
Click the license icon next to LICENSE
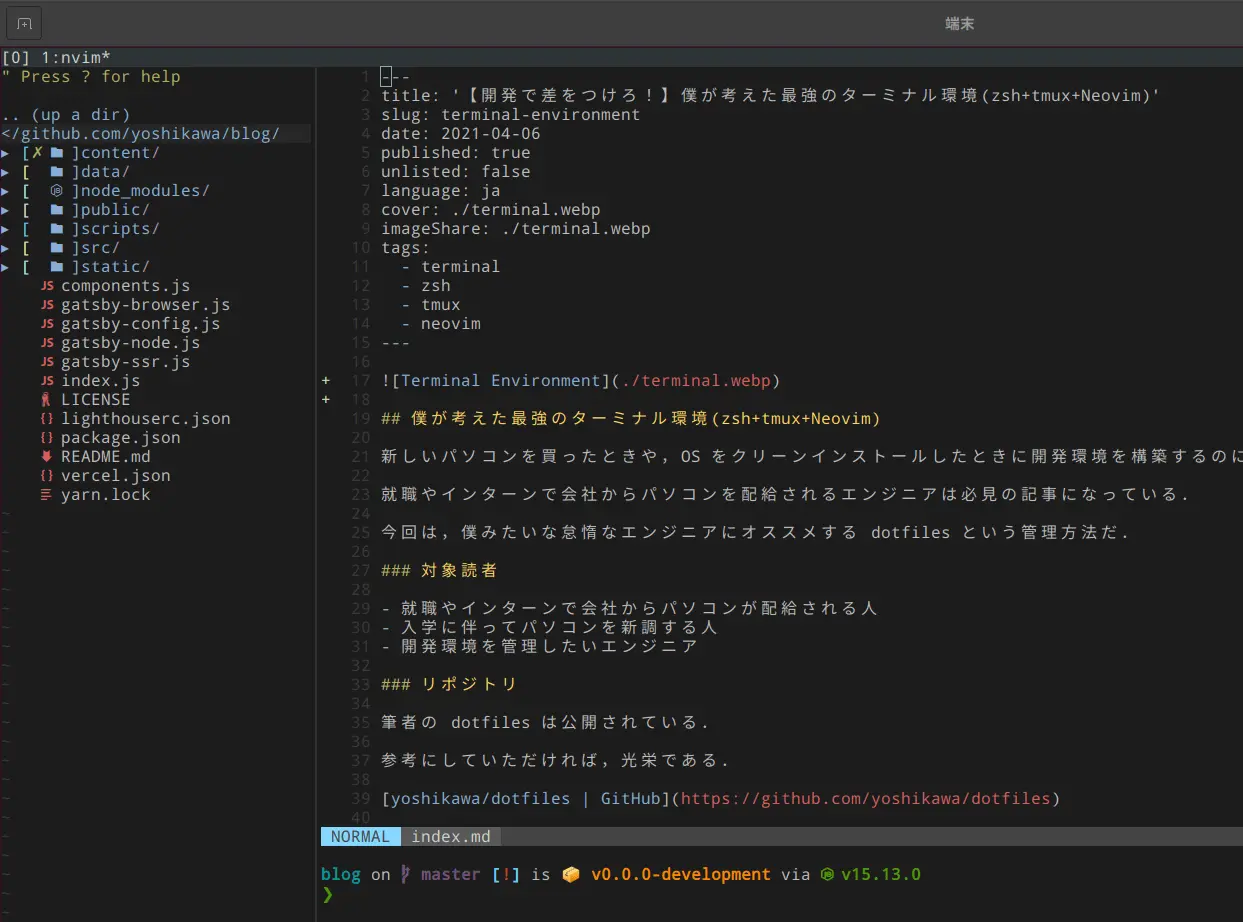tap(47, 400)
